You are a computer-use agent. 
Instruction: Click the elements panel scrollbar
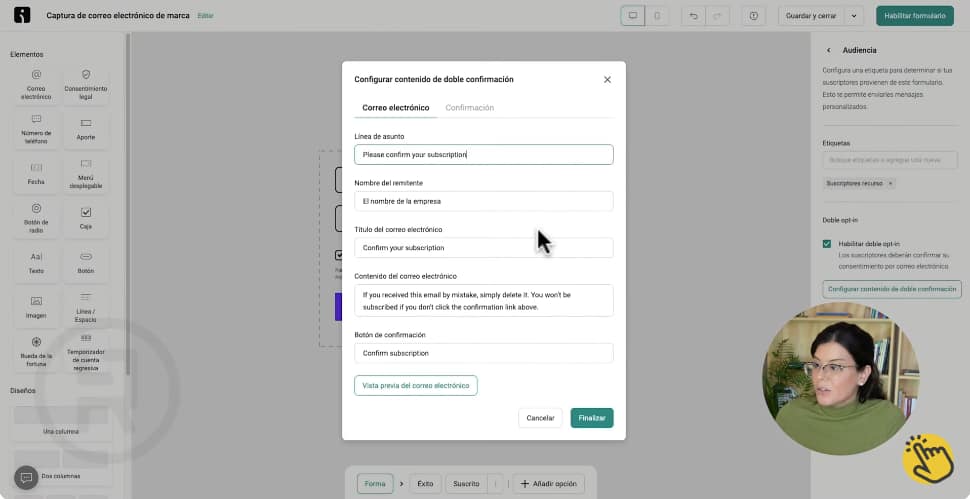128,204
